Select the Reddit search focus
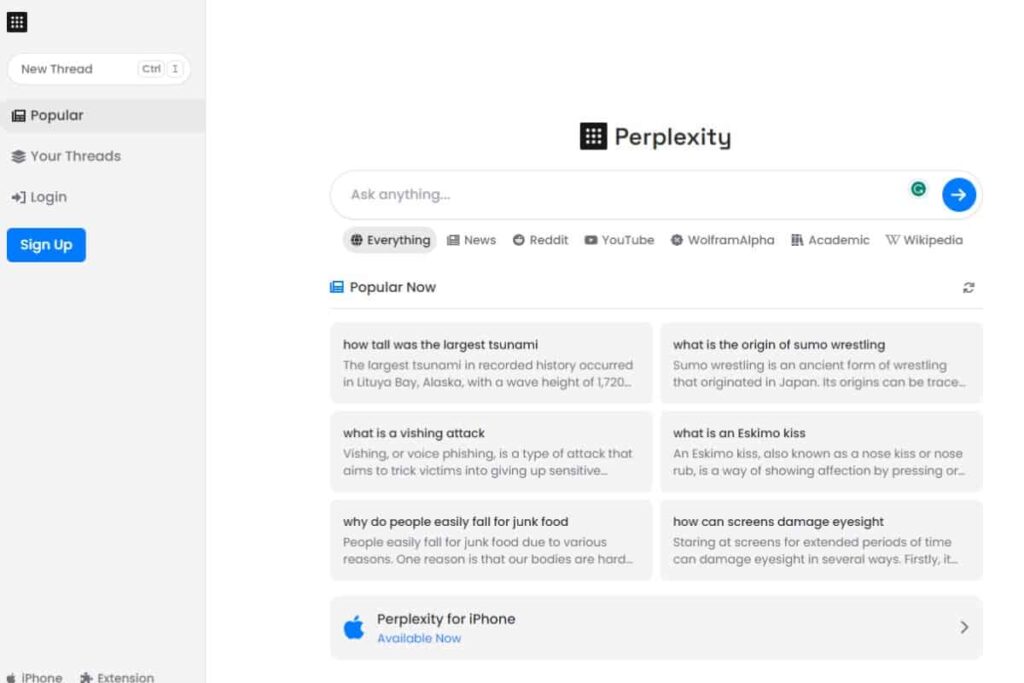The width and height of the screenshot is (1024, 683). point(540,240)
